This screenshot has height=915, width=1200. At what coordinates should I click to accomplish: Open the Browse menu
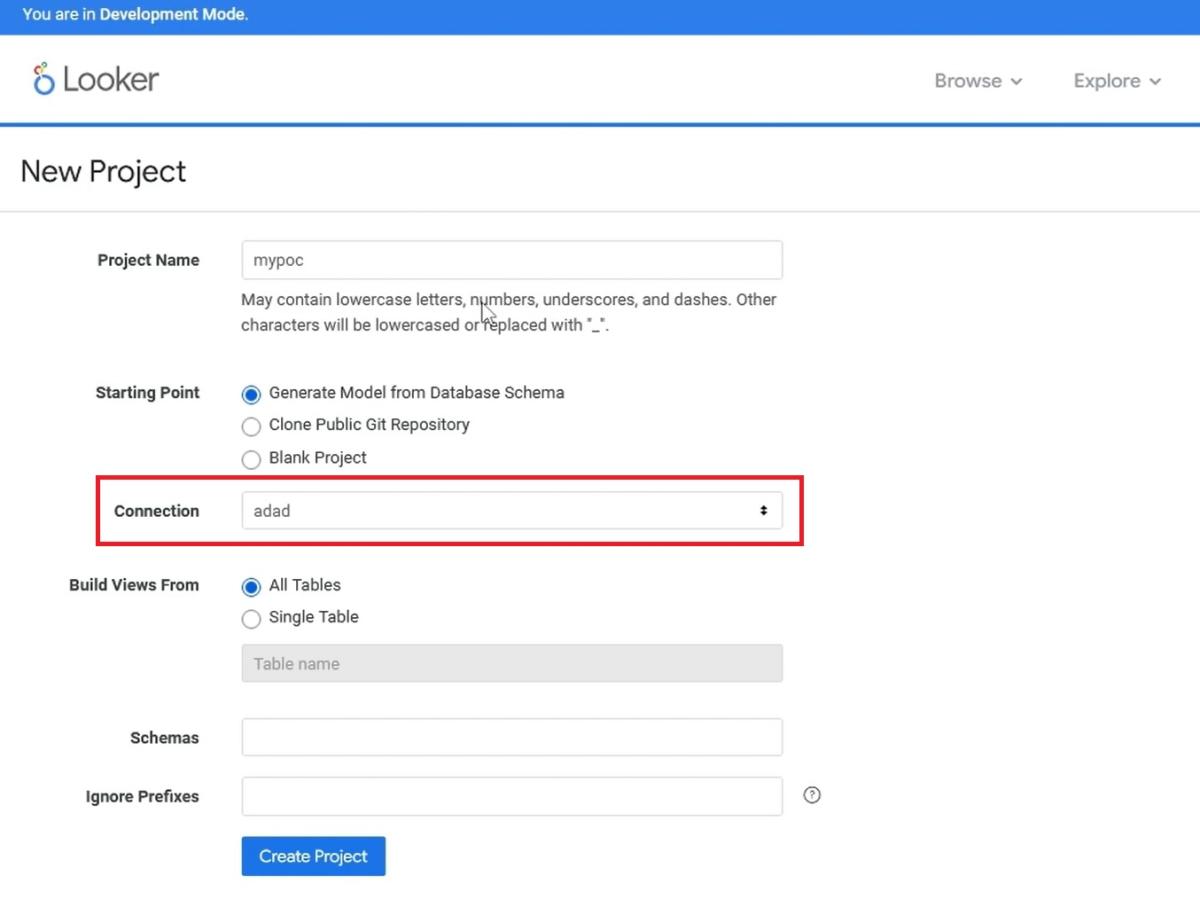click(968, 81)
